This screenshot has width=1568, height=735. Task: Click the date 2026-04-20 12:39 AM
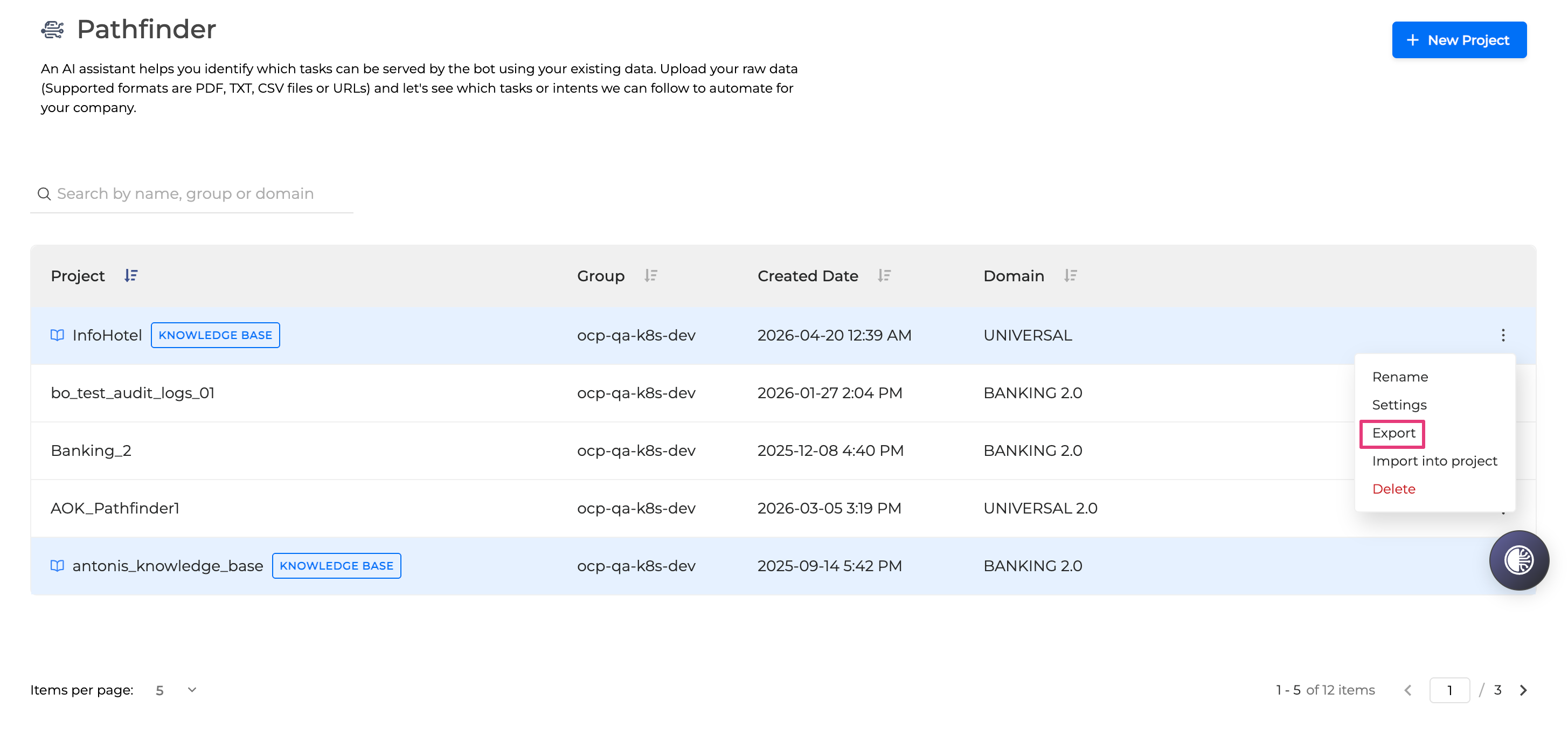(x=834, y=336)
